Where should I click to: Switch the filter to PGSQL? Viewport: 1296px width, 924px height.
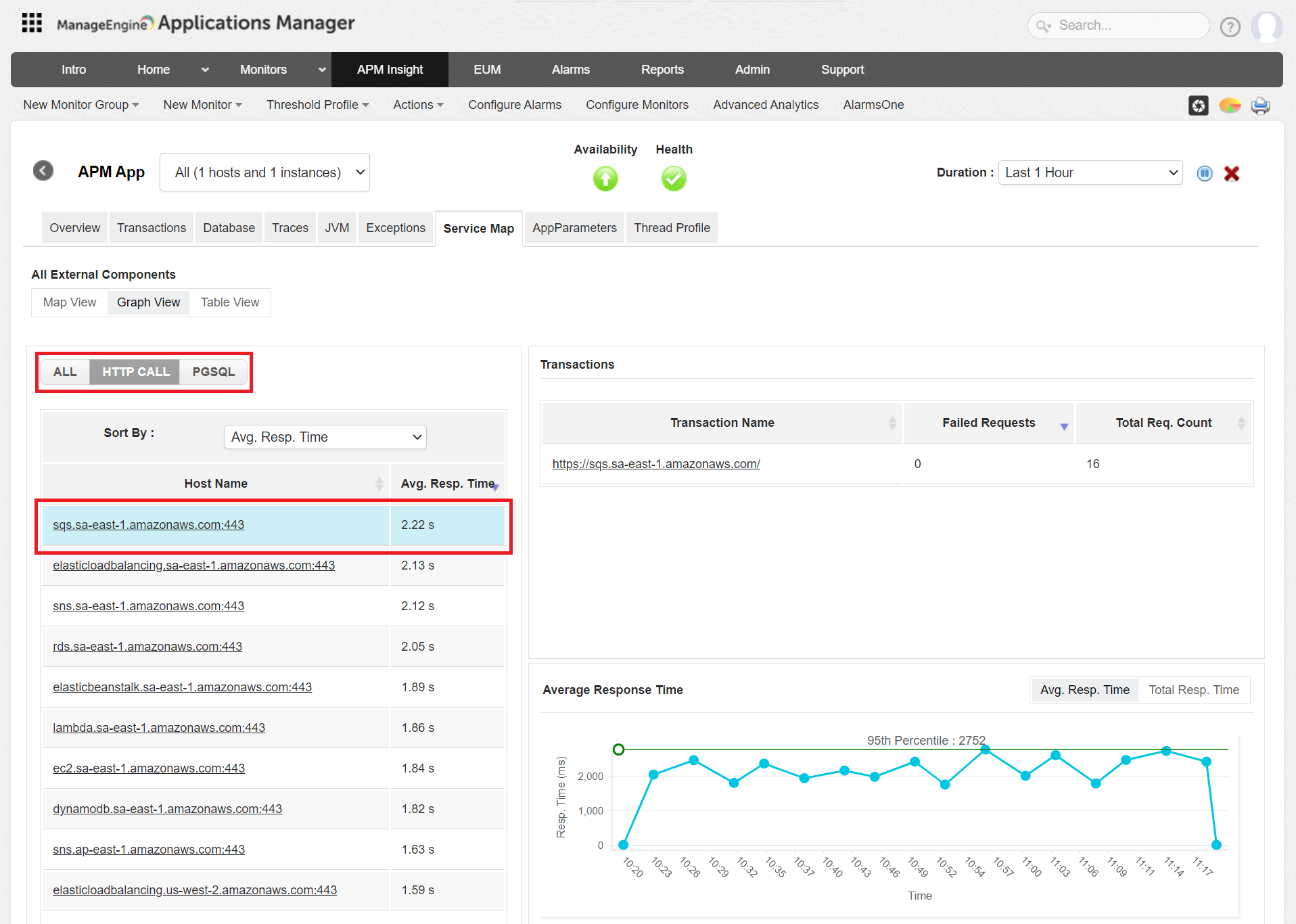coord(213,371)
